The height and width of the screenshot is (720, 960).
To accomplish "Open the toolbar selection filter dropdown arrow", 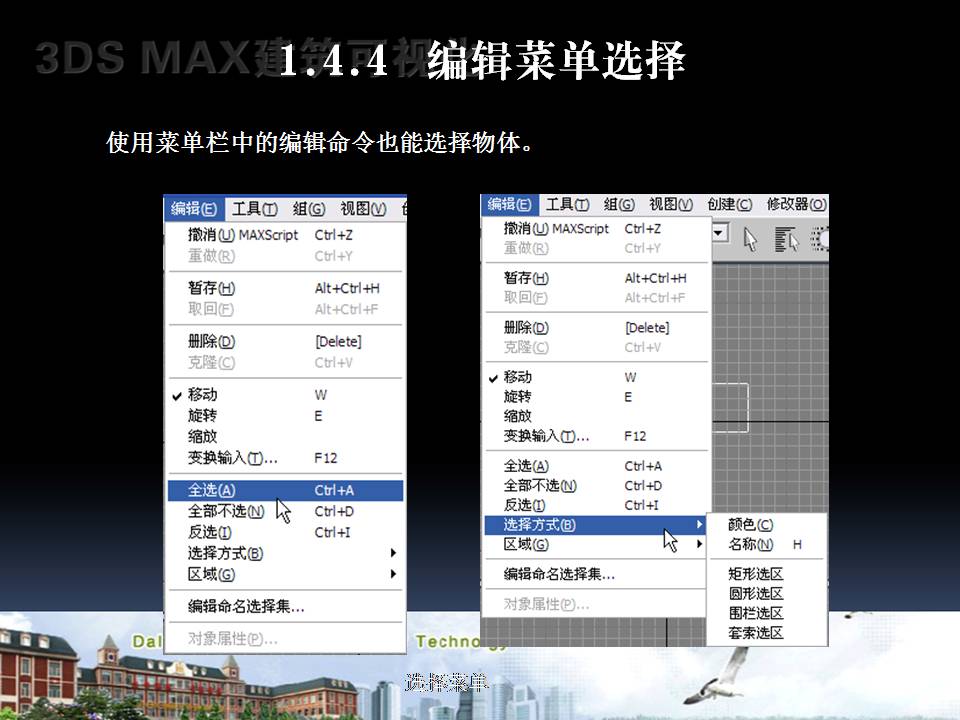I will click(719, 233).
